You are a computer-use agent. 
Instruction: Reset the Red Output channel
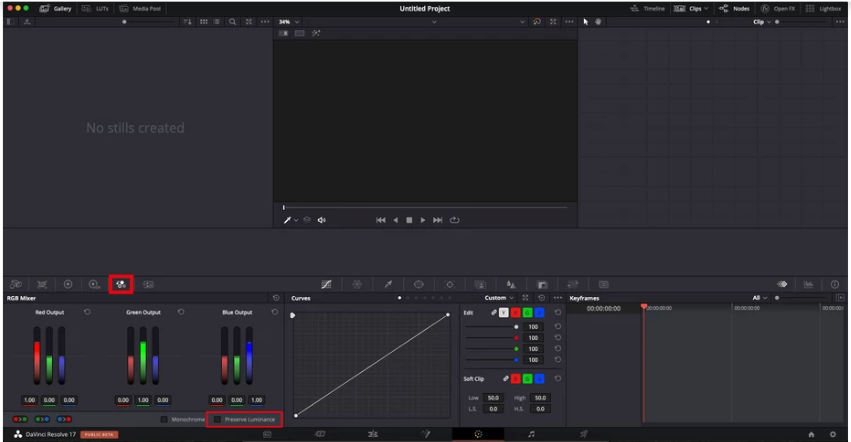tap(87, 312)
